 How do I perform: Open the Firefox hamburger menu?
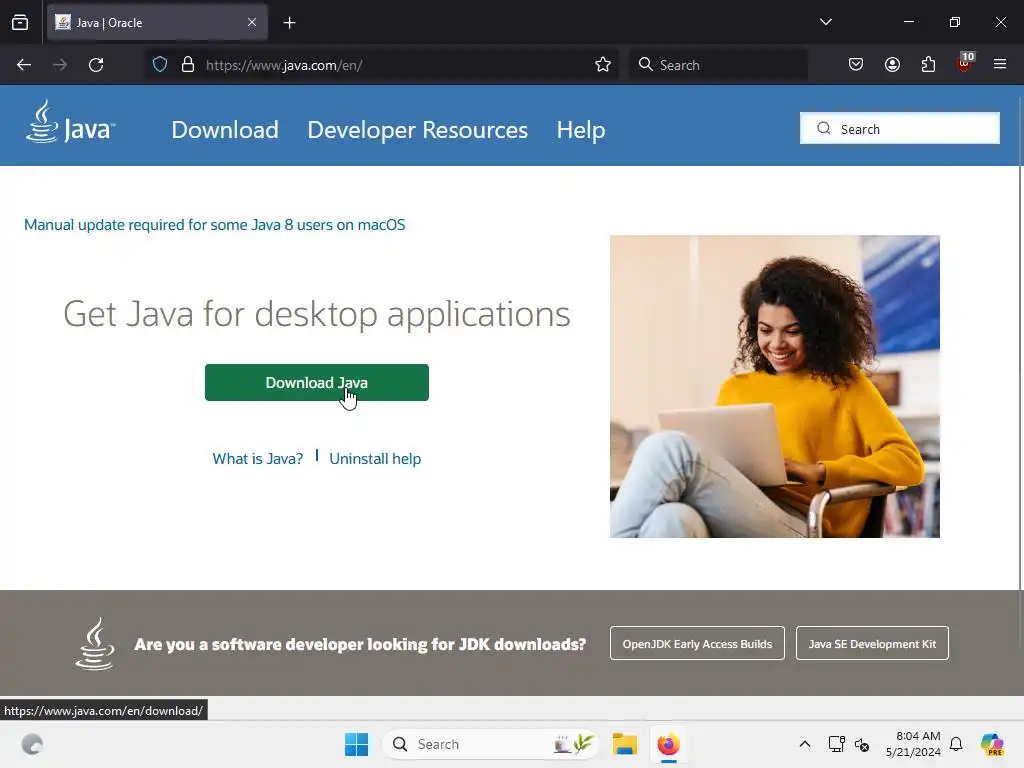[x=1000, y=64]
